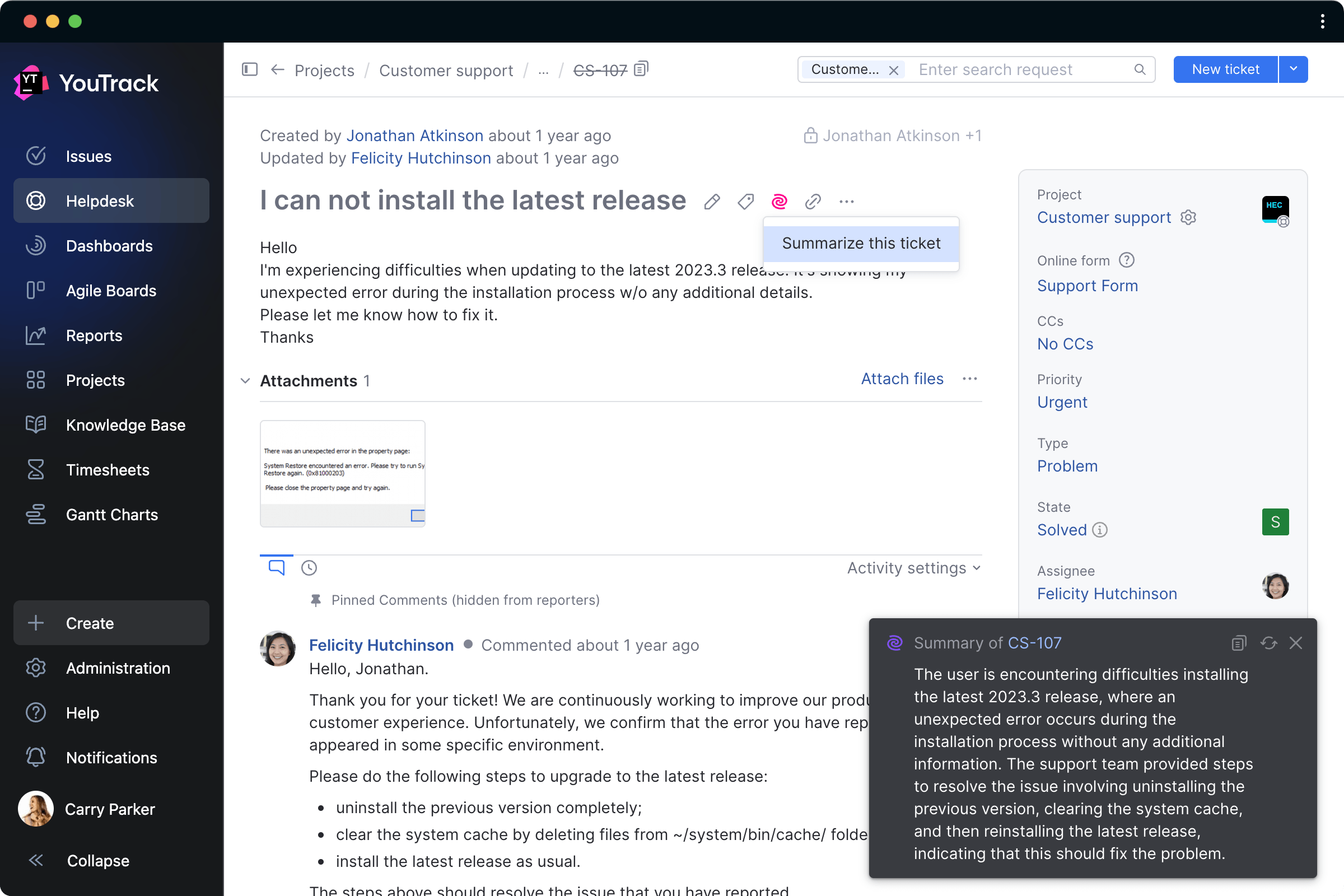The height and width of the screenshot is (896, 1344).
Task: Edit the ticket title with the pencil icon
Action: (x=711, y=201)
